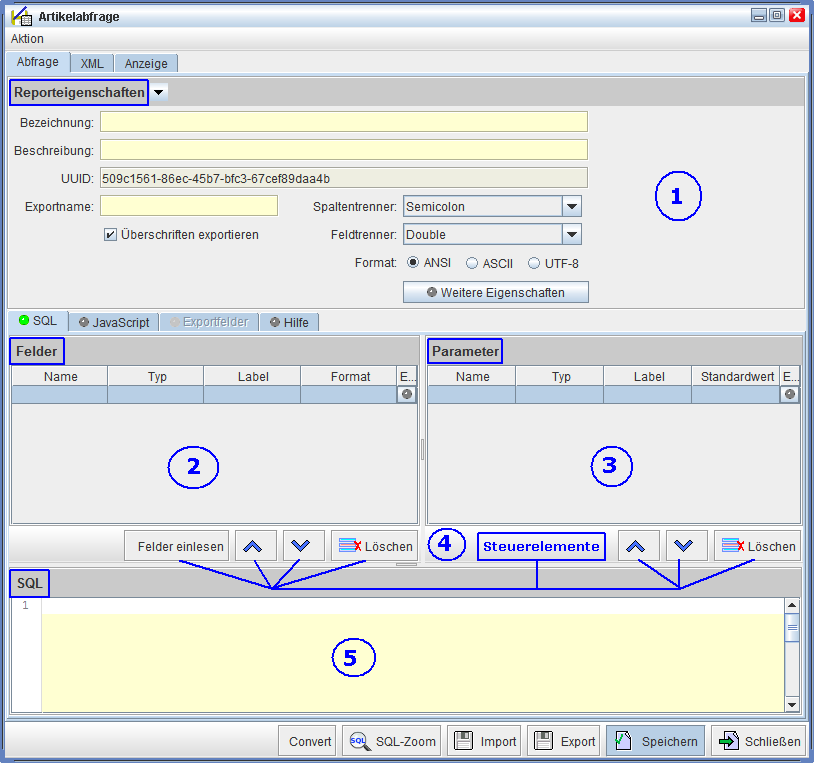Open the Spaltentrenner dropdown
The height and width of the screenshot is (763, 814).
click(571, 207)
